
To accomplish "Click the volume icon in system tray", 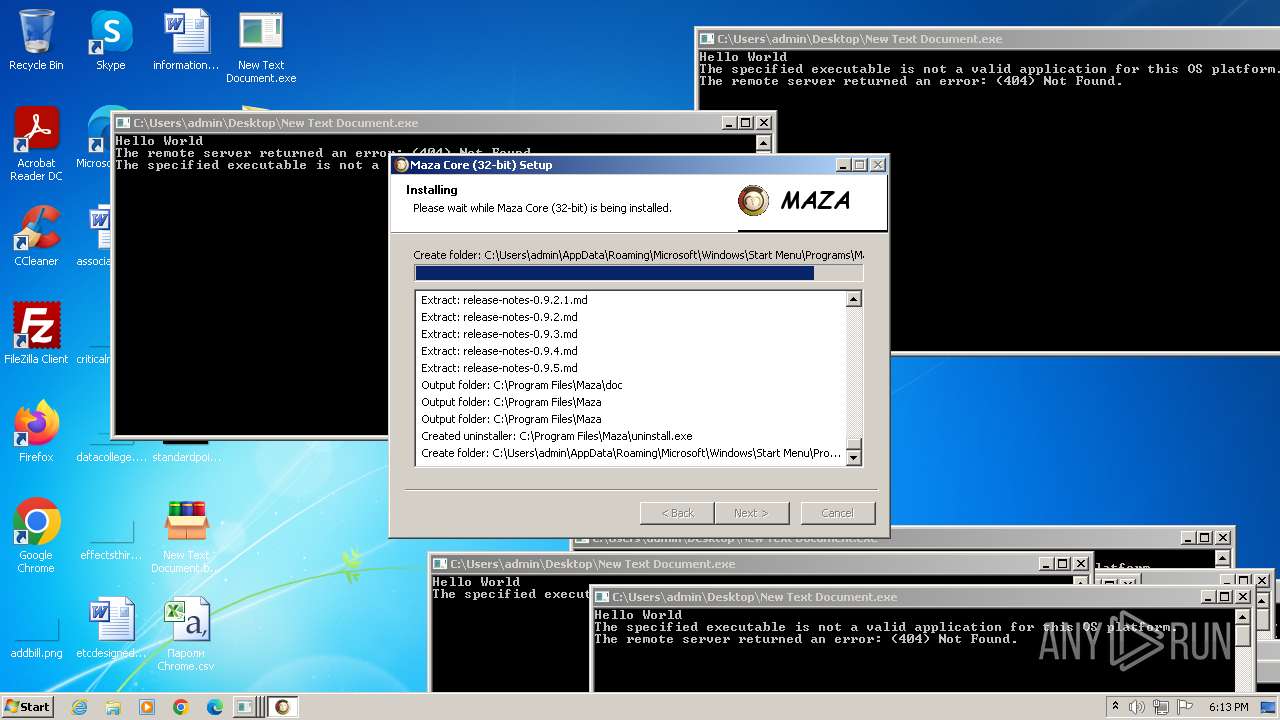I will [x=1138, y=707].
